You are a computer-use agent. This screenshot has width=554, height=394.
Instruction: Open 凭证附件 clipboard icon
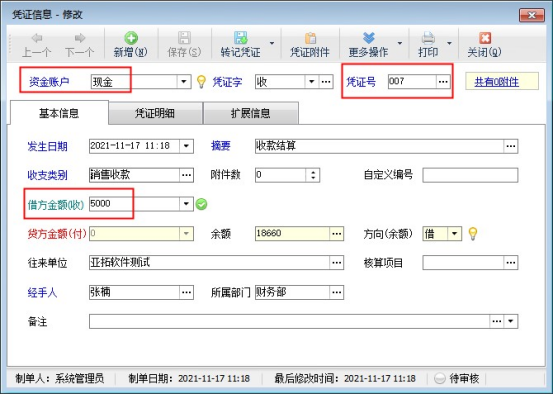[x=310, y=38]
